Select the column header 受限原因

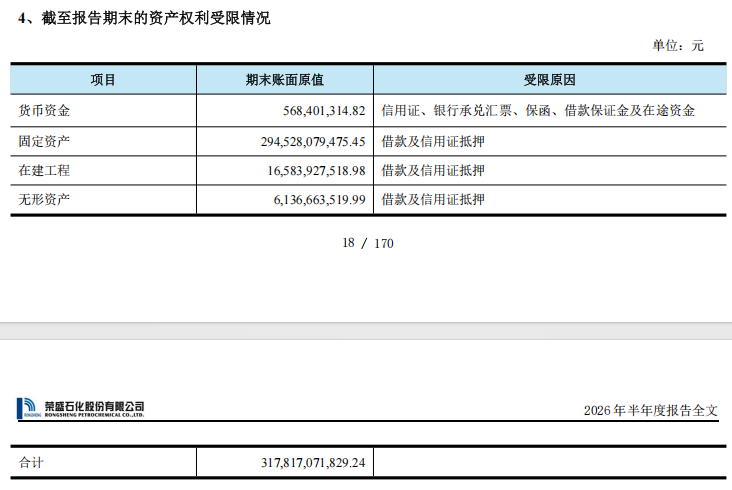(549, 80)
